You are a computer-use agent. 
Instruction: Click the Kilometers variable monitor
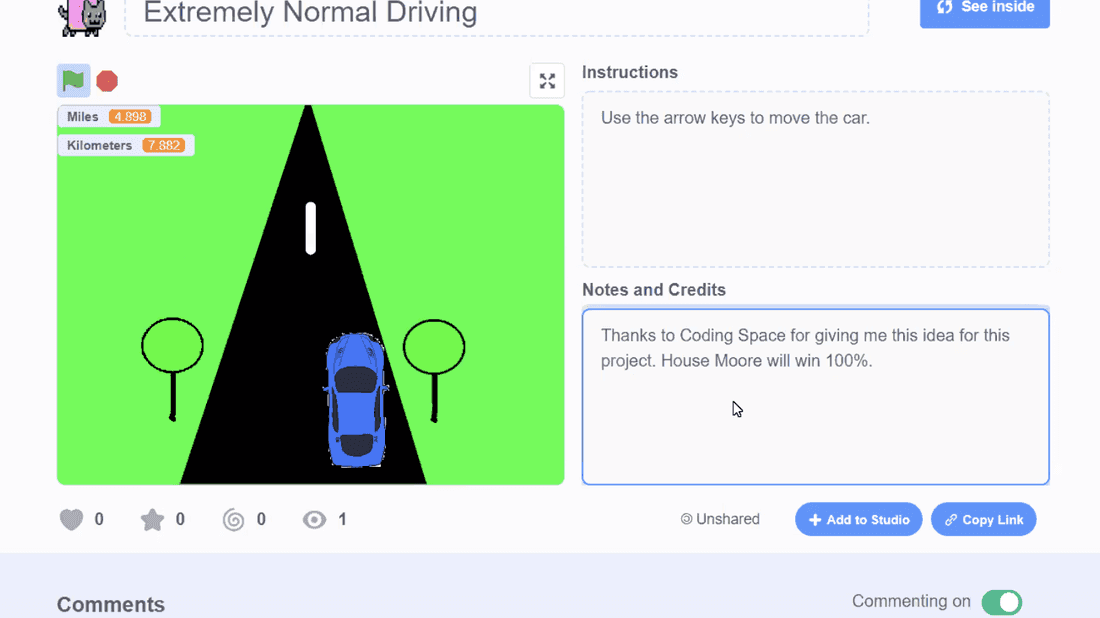126,145
